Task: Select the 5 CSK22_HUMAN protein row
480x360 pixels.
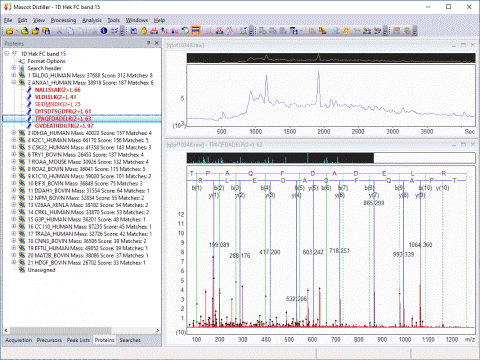Action: 89,147
